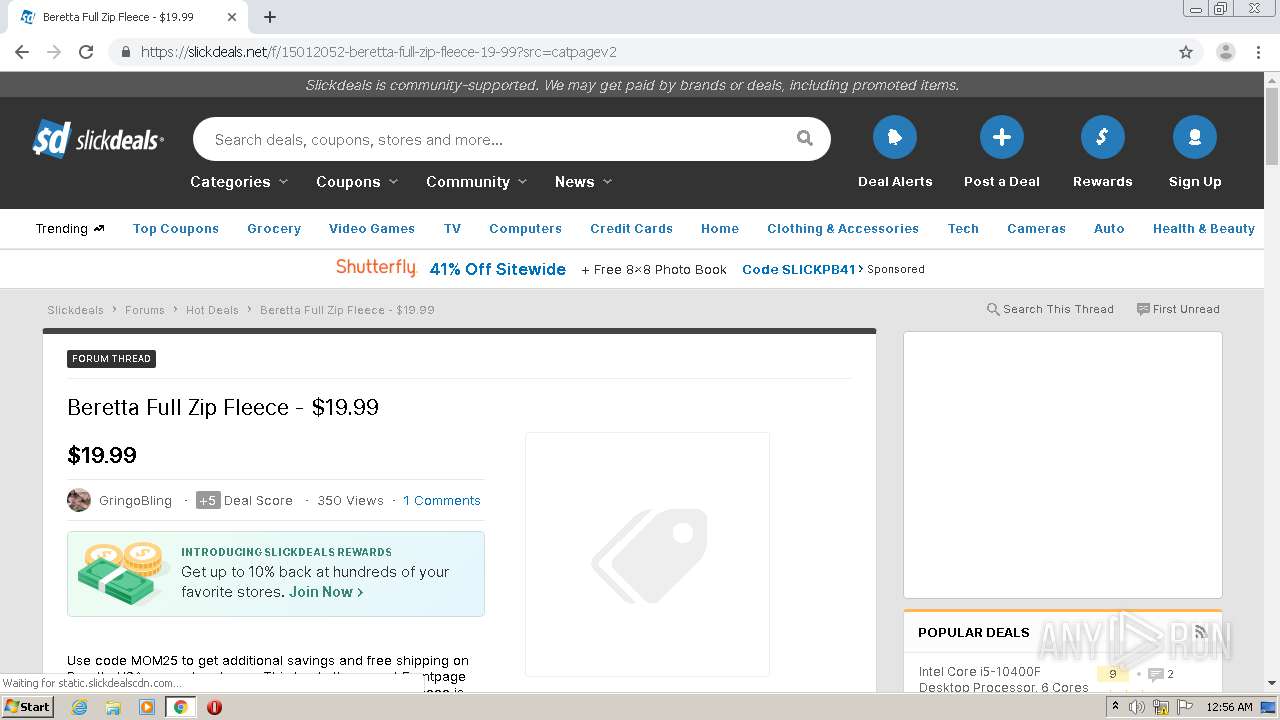Click the rewards money stack image
The width and height of the screenshot is (1280, 720).
tap(122, 573)
